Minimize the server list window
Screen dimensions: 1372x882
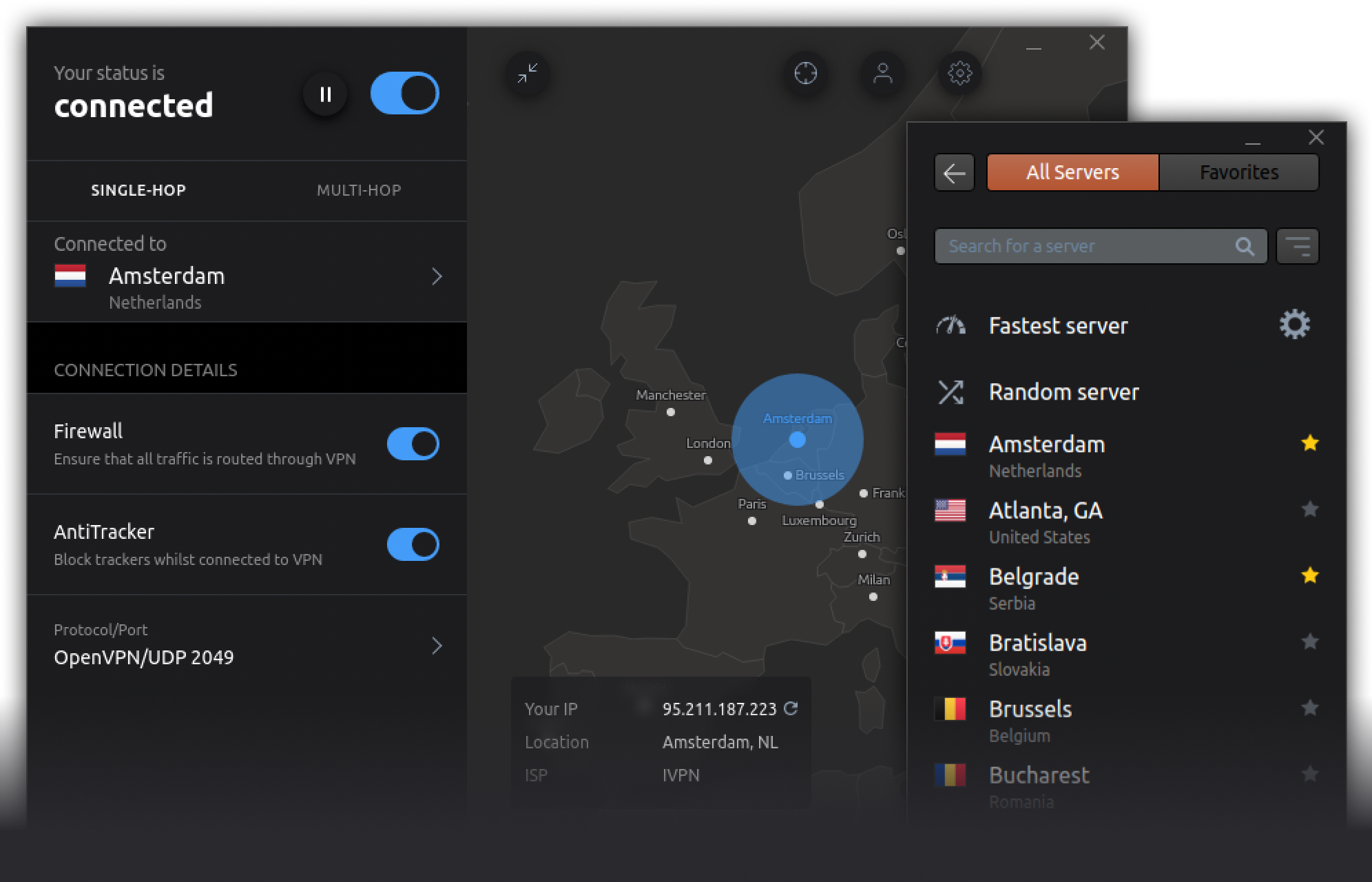pyautogui.click(x=1253, y=143)
